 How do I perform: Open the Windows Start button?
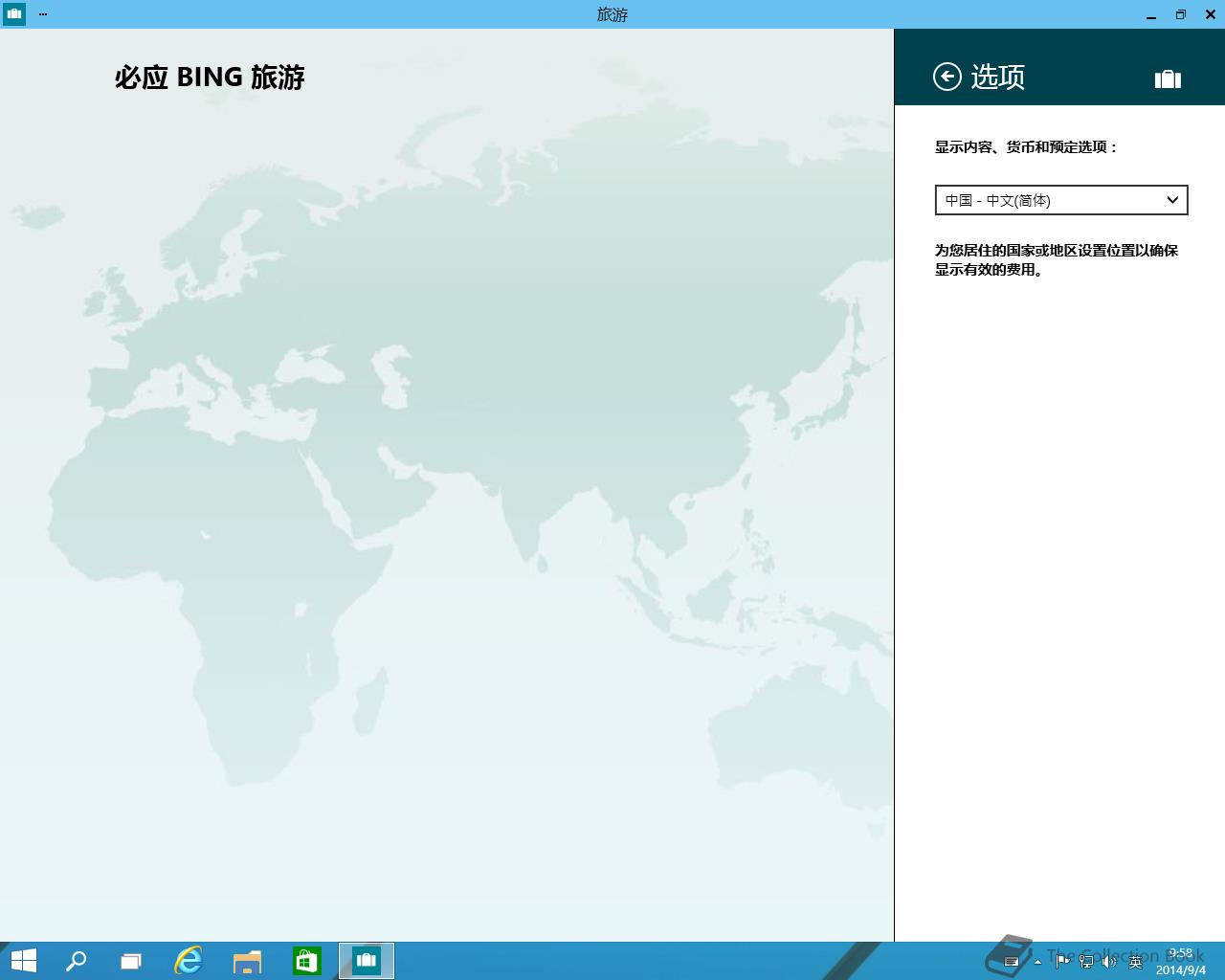click(23, 961)
